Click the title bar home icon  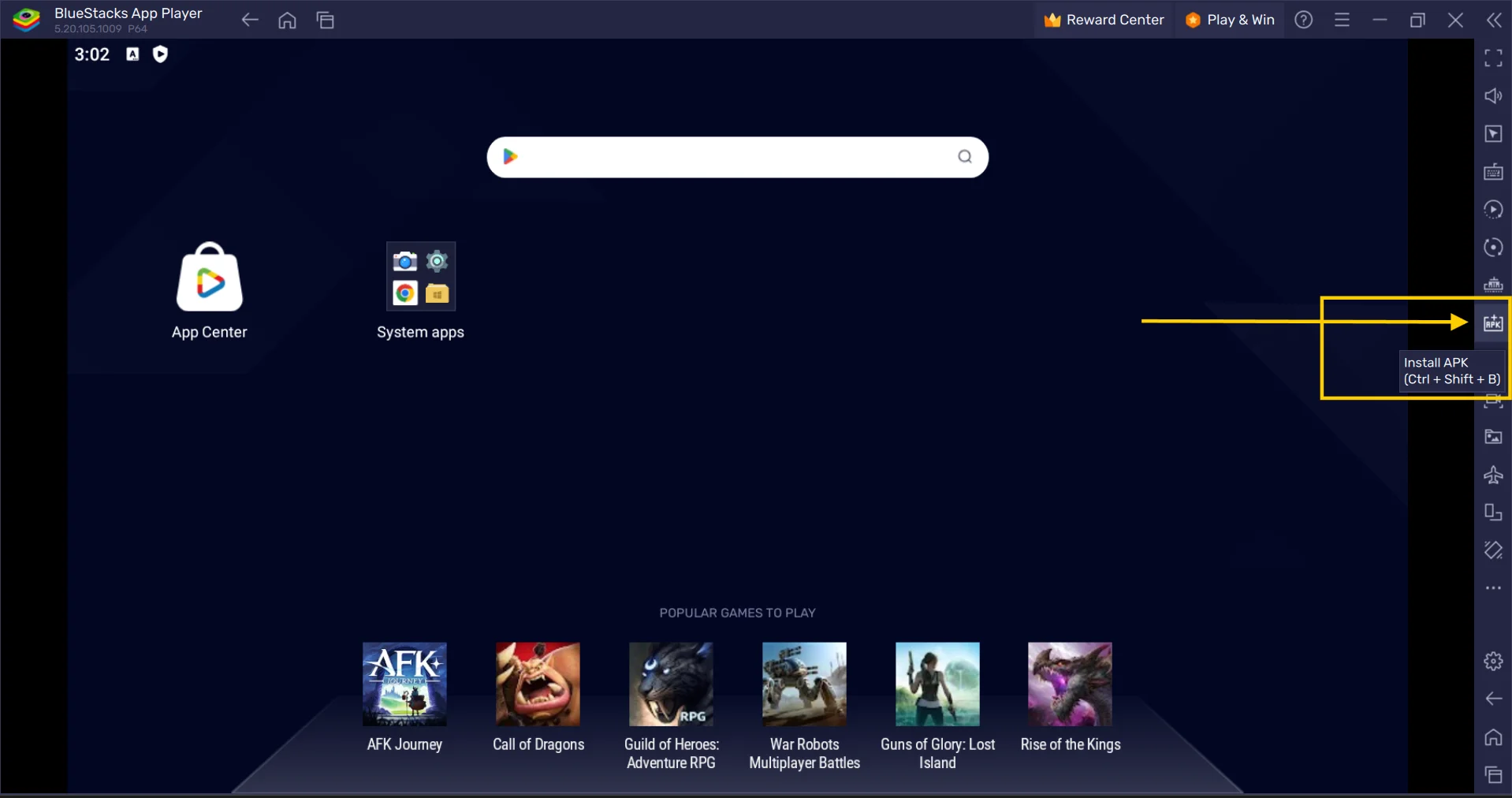pos(287,20)
